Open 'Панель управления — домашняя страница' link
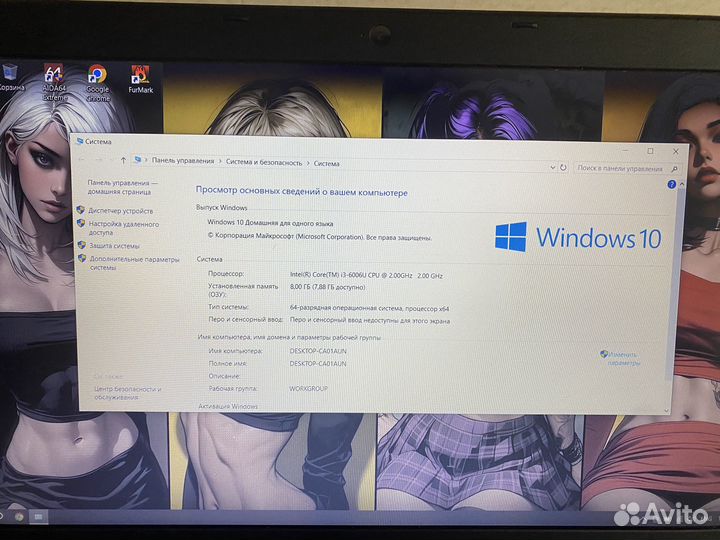The image size is (720, 540). pyautogui.click(x=122, y=187)
